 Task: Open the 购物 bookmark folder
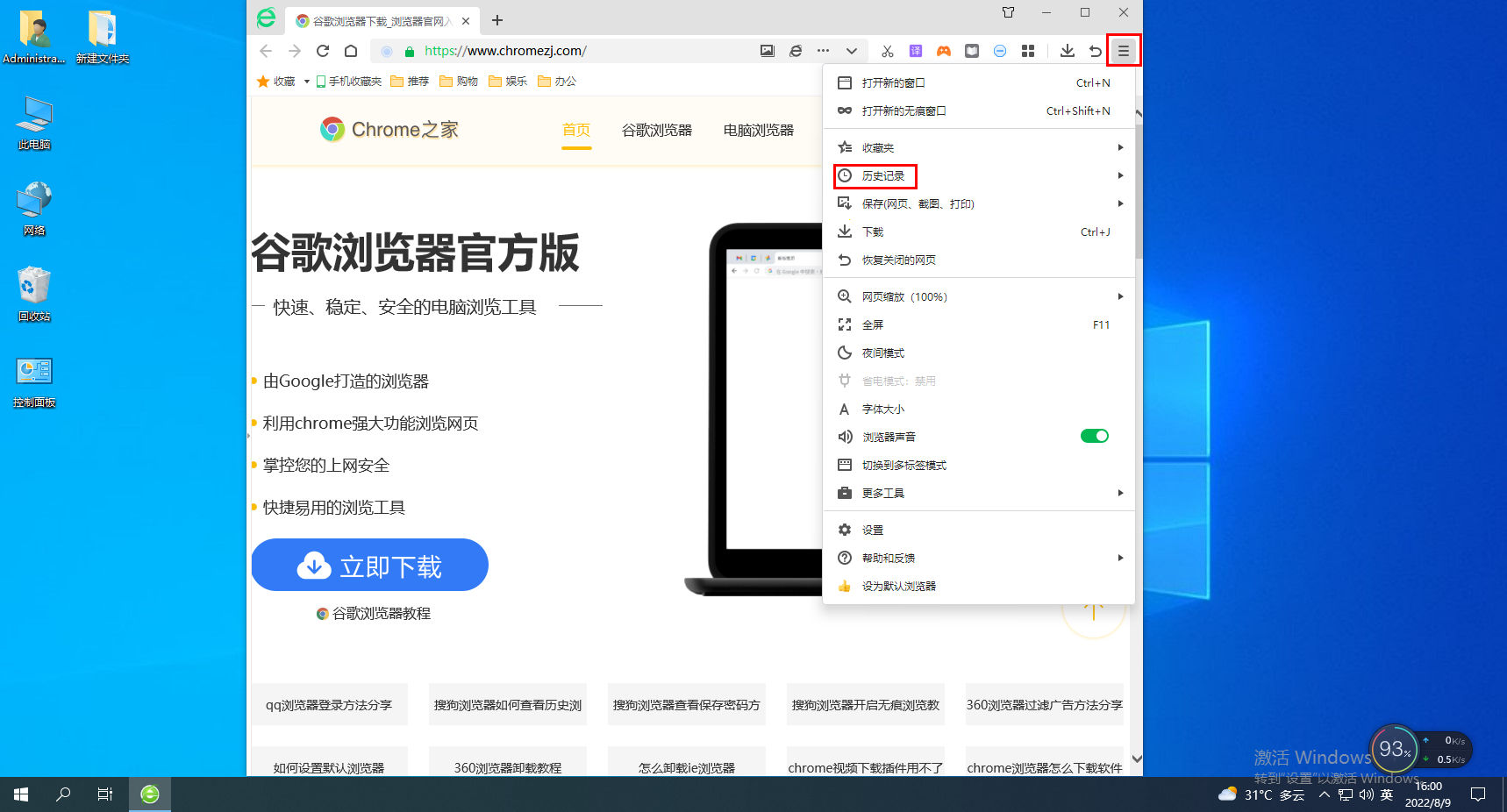[x=459, y=82]
